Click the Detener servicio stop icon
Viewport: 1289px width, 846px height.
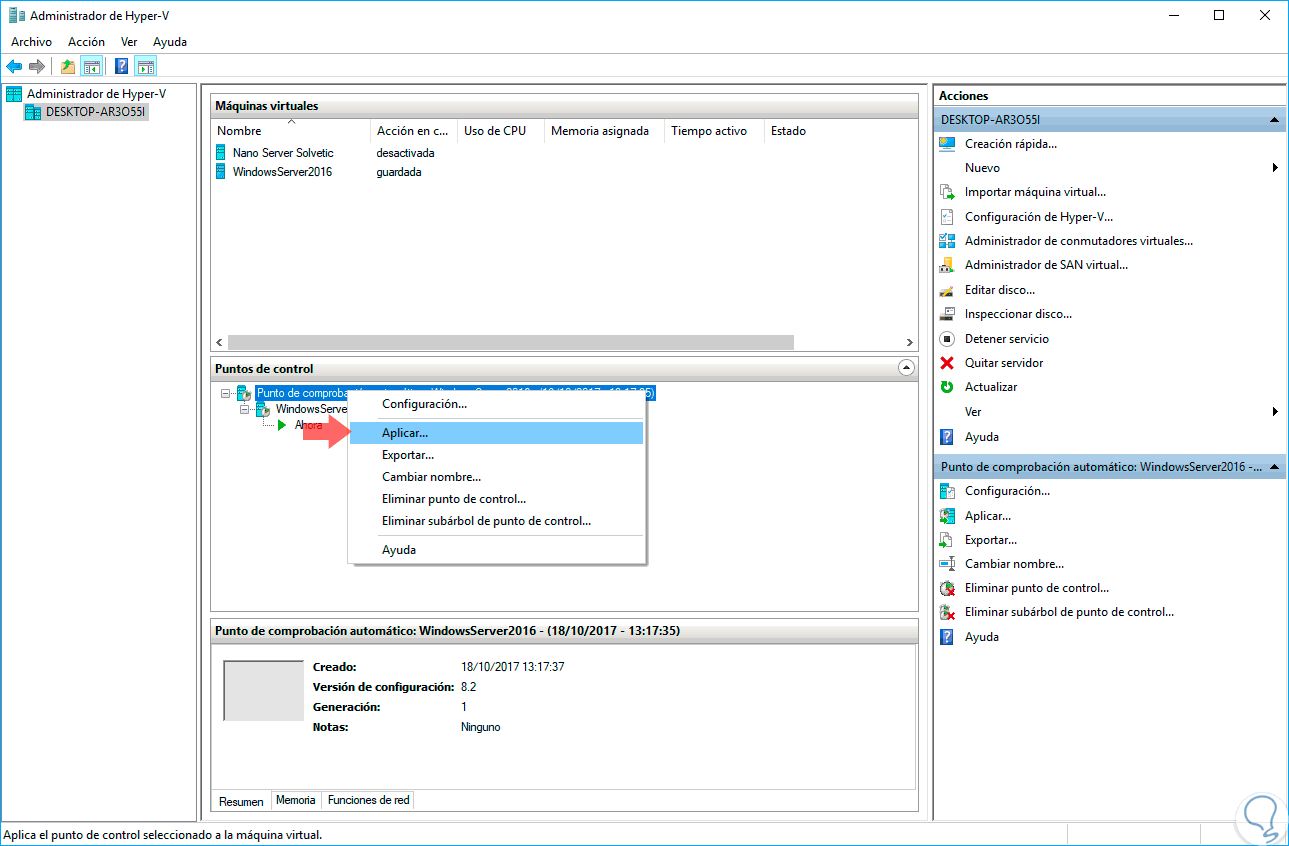tap(948, 339)
